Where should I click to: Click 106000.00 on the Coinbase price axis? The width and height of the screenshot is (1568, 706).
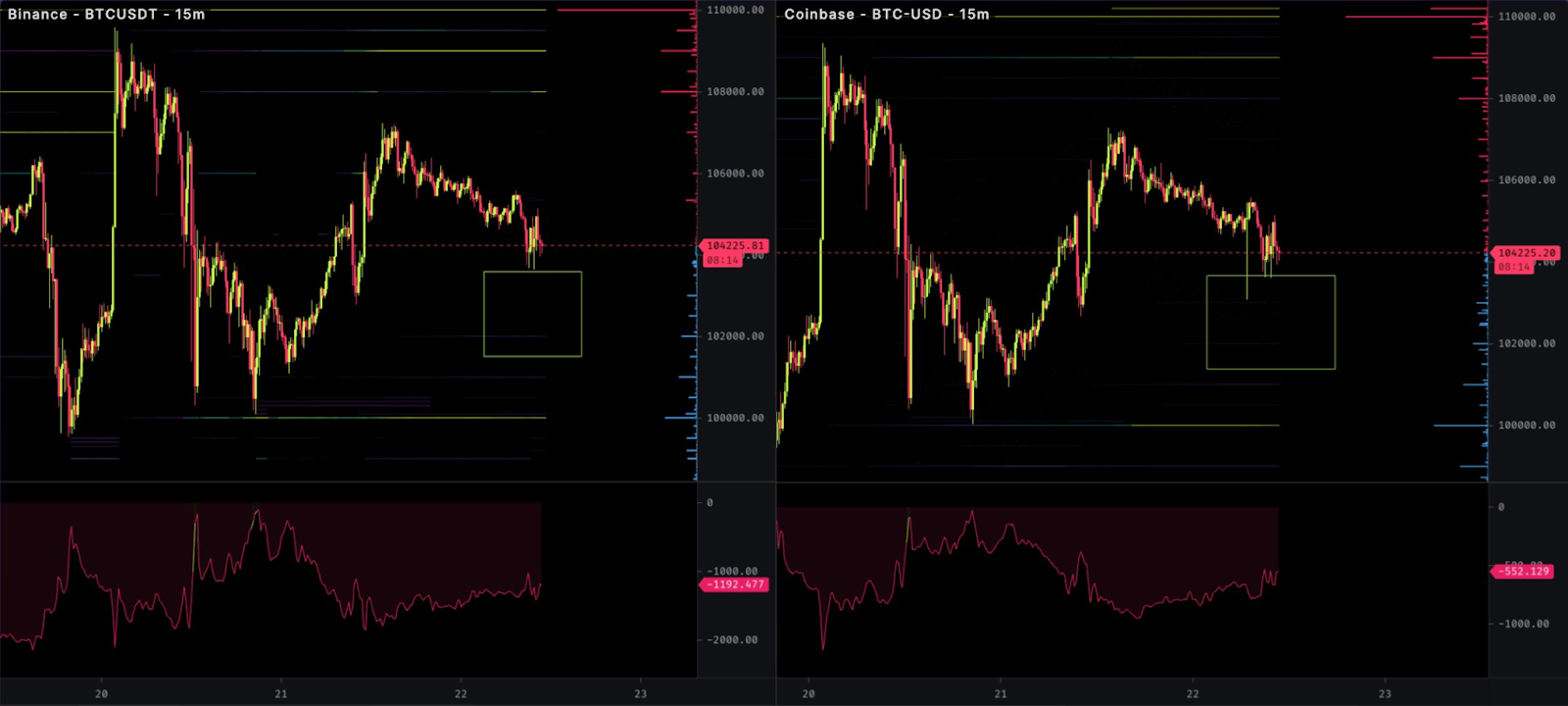coord(1527,180)
